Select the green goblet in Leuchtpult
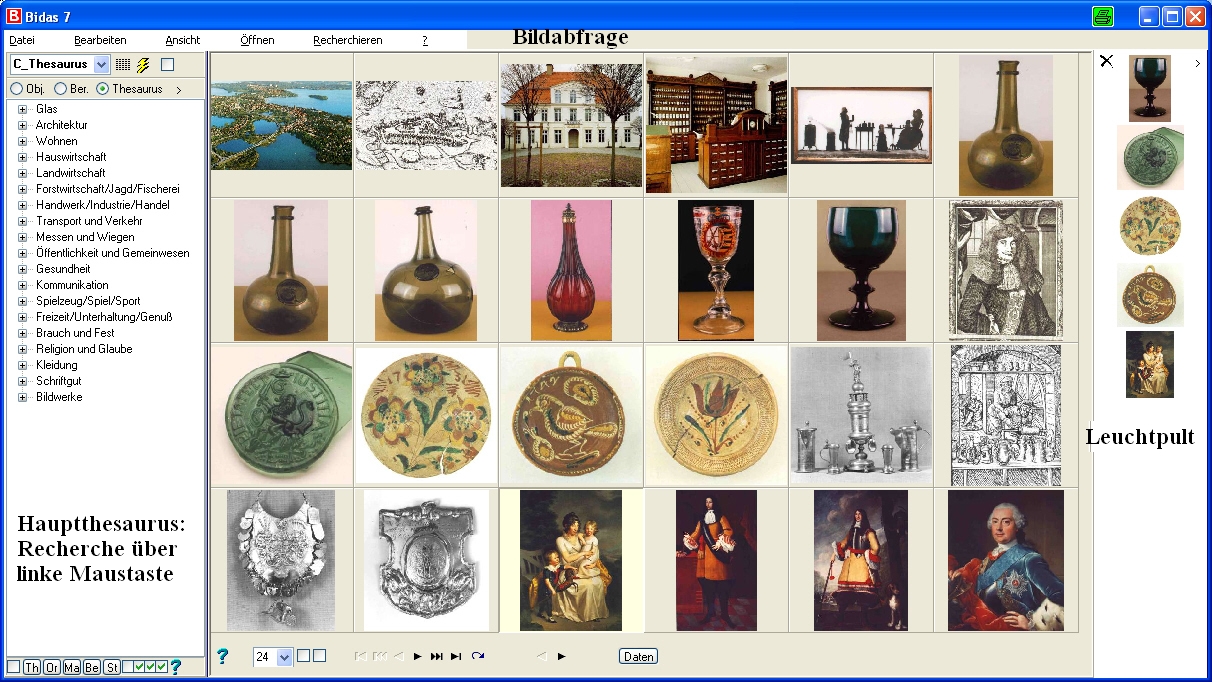Image resolution: width=1212 pixels, height=682 pixels. click(x=1150, y=88)
